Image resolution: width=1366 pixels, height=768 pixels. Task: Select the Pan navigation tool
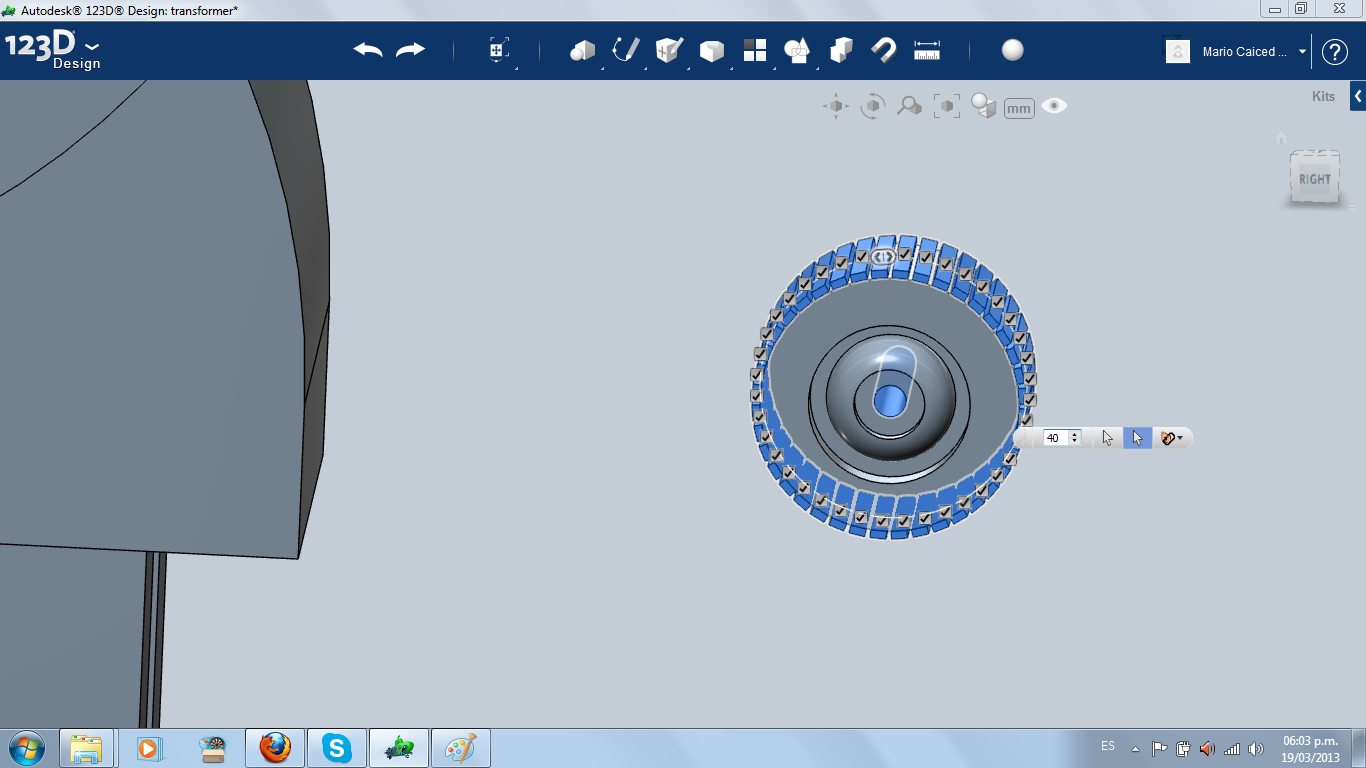(836, 106)
